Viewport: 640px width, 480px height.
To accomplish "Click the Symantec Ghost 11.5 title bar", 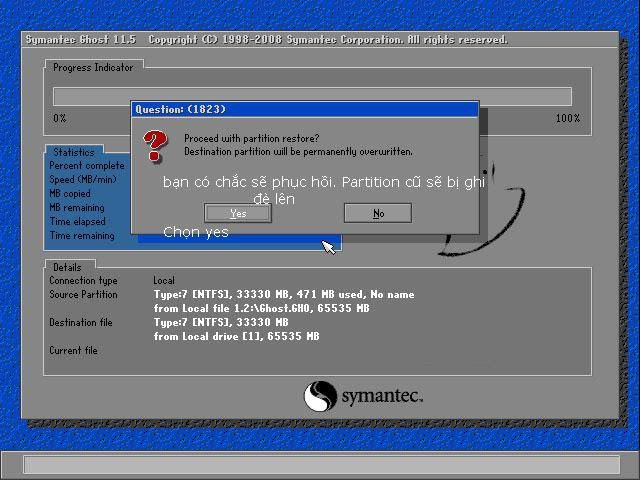I will 265,40.
